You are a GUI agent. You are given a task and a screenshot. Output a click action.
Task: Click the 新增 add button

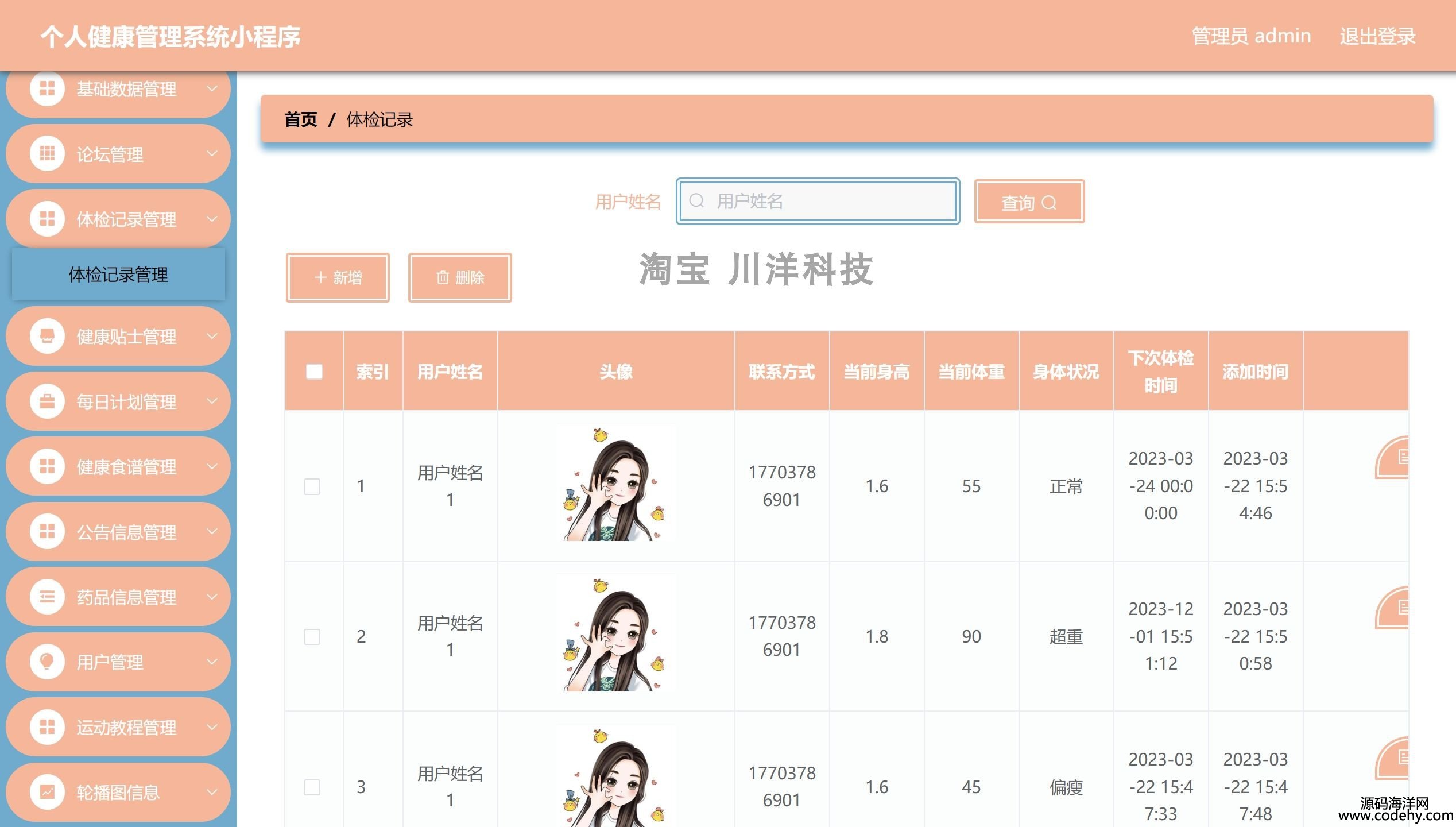point(338,277)
